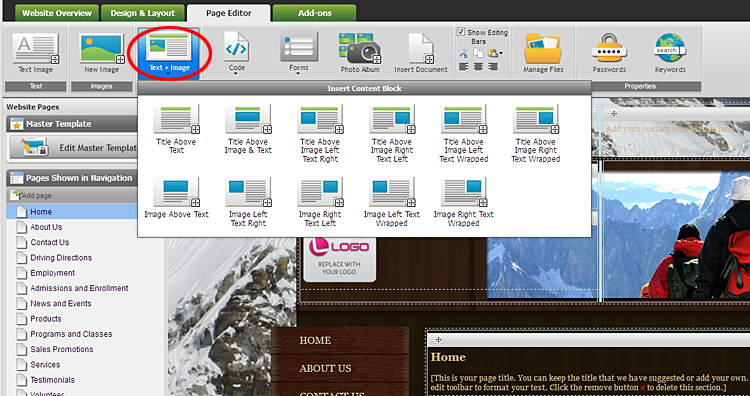Insert Image Right Text Left block
The height and width of the screenshot is (396, 750).
pos(320,202)
